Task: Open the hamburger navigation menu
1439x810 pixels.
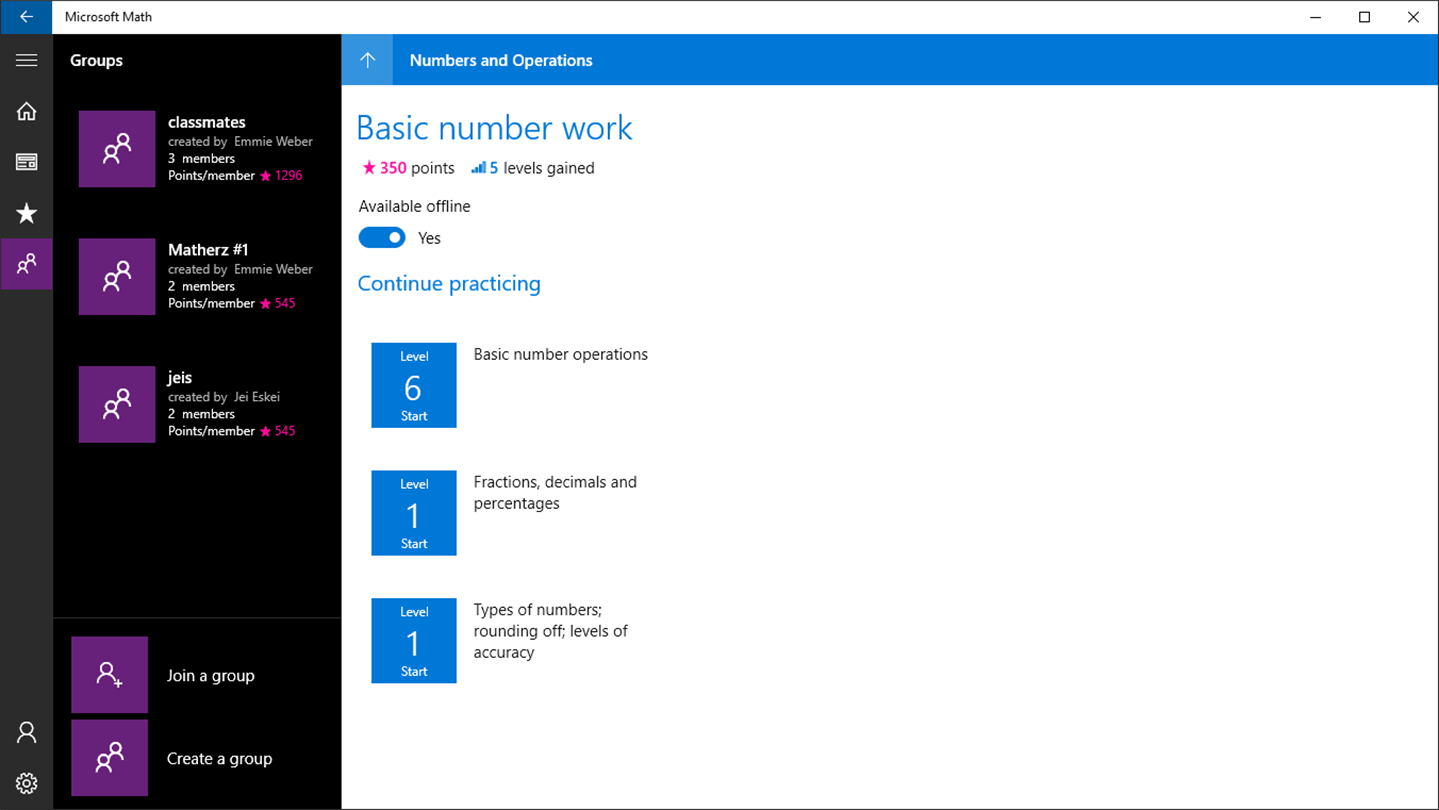Action: [x=26, y=60]
